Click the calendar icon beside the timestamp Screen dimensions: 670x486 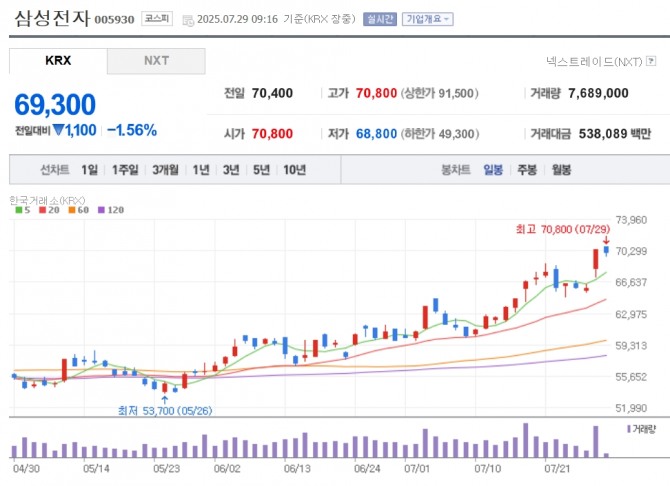(x=188, y=20)
